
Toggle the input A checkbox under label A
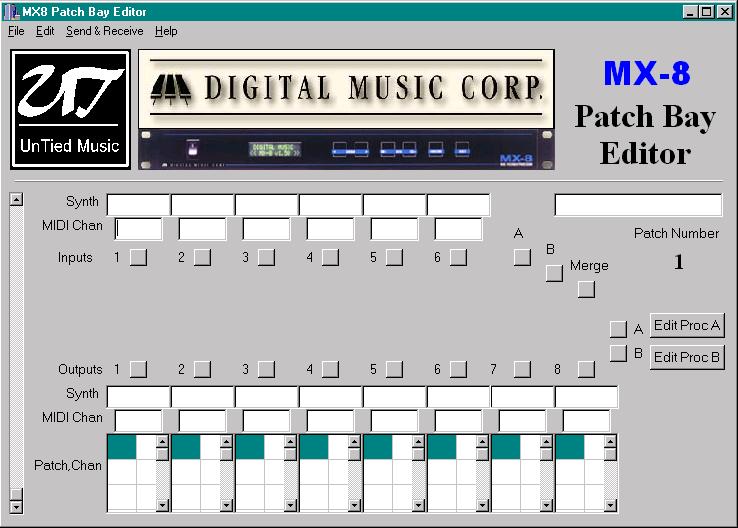pyautogui.click(x=522, y=257)
